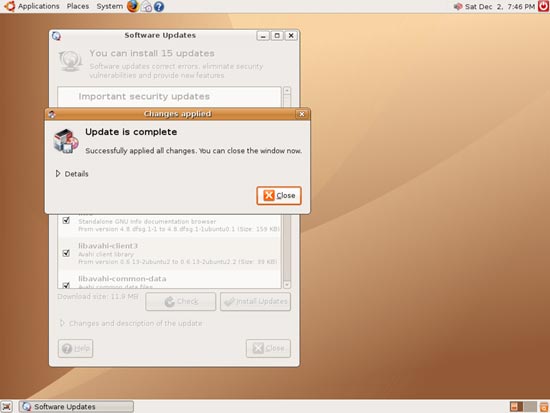Click the update globe icon in Software Updates
The width and height of the screenshot is (550, 413).
click(x=71, y=60)
